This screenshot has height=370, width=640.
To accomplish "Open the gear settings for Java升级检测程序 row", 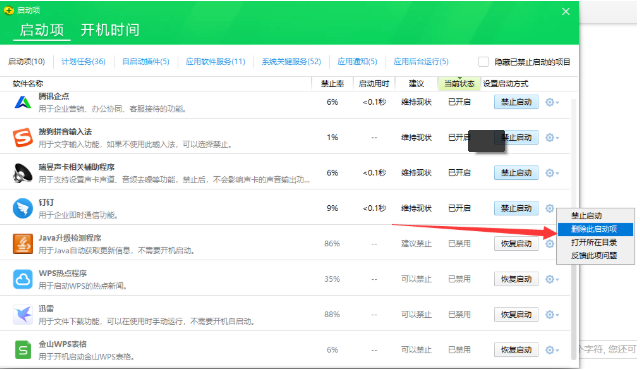I will point(550,244).
